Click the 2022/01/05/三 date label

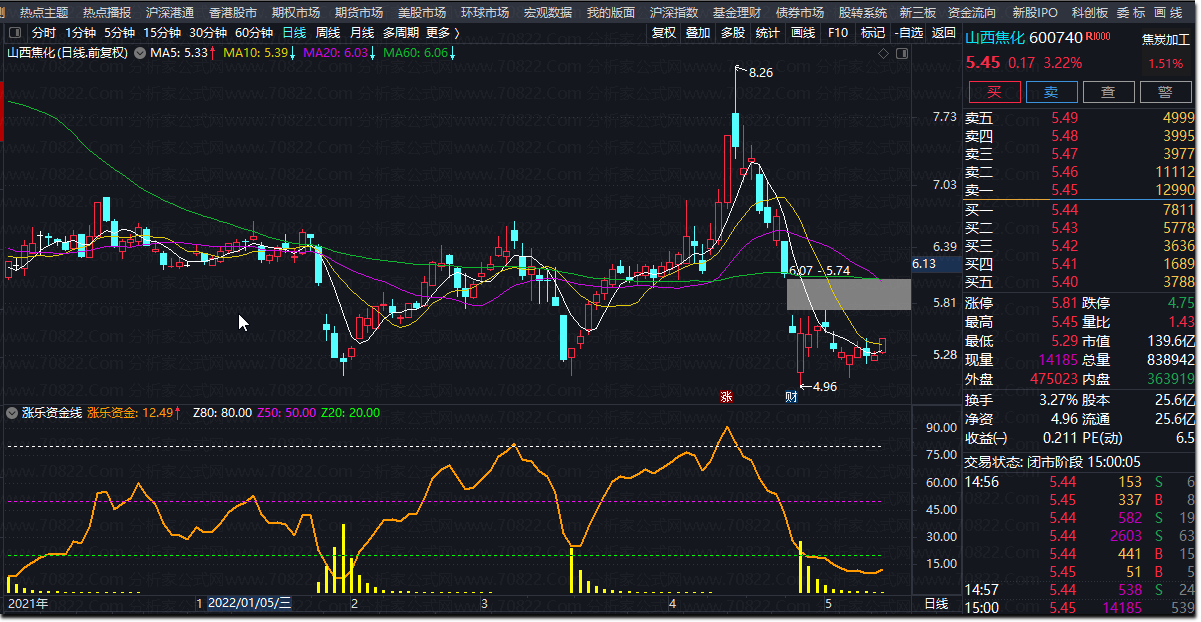pyautogui.click(x=249, y=604)
